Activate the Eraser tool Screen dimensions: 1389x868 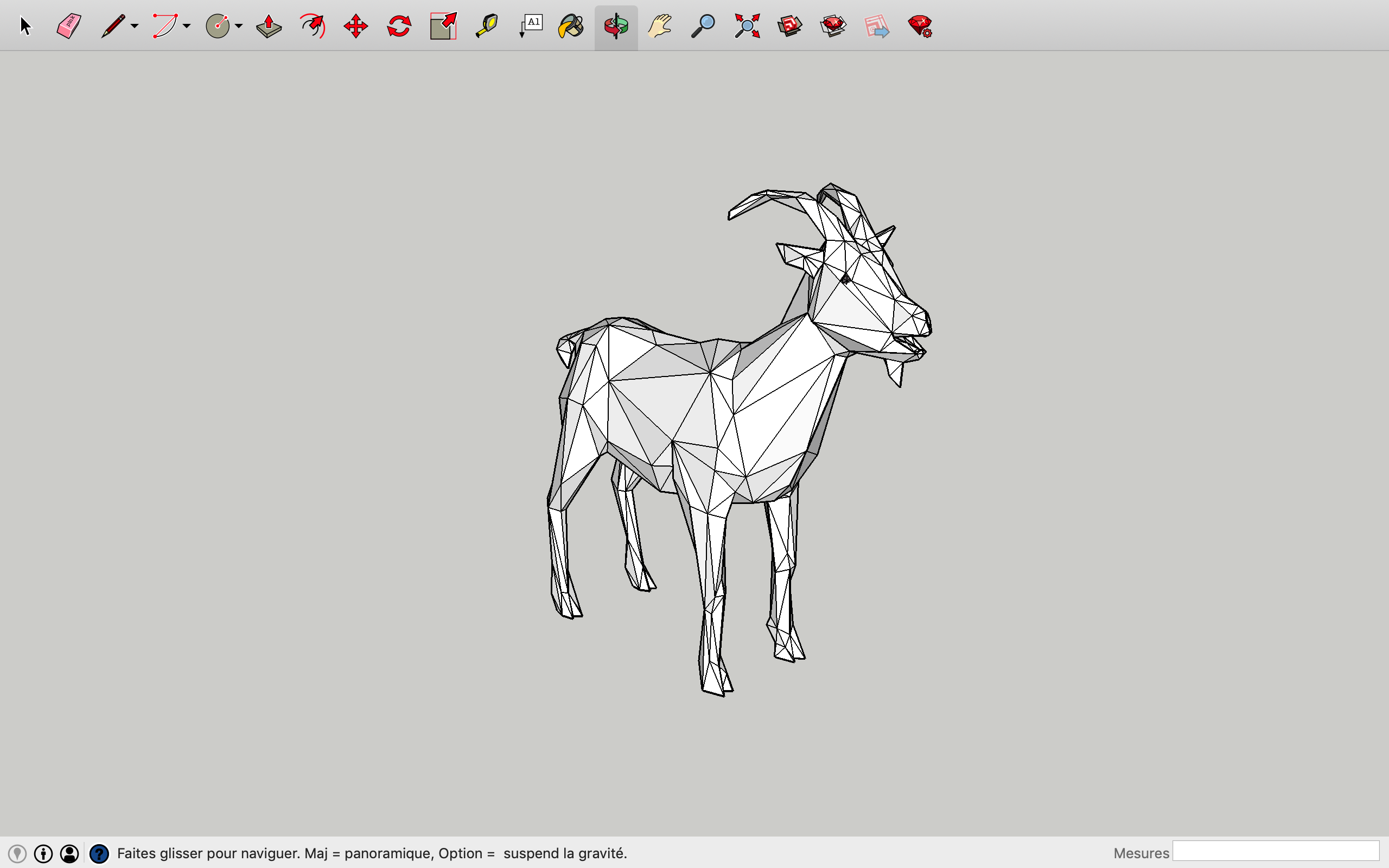[68, 26]
